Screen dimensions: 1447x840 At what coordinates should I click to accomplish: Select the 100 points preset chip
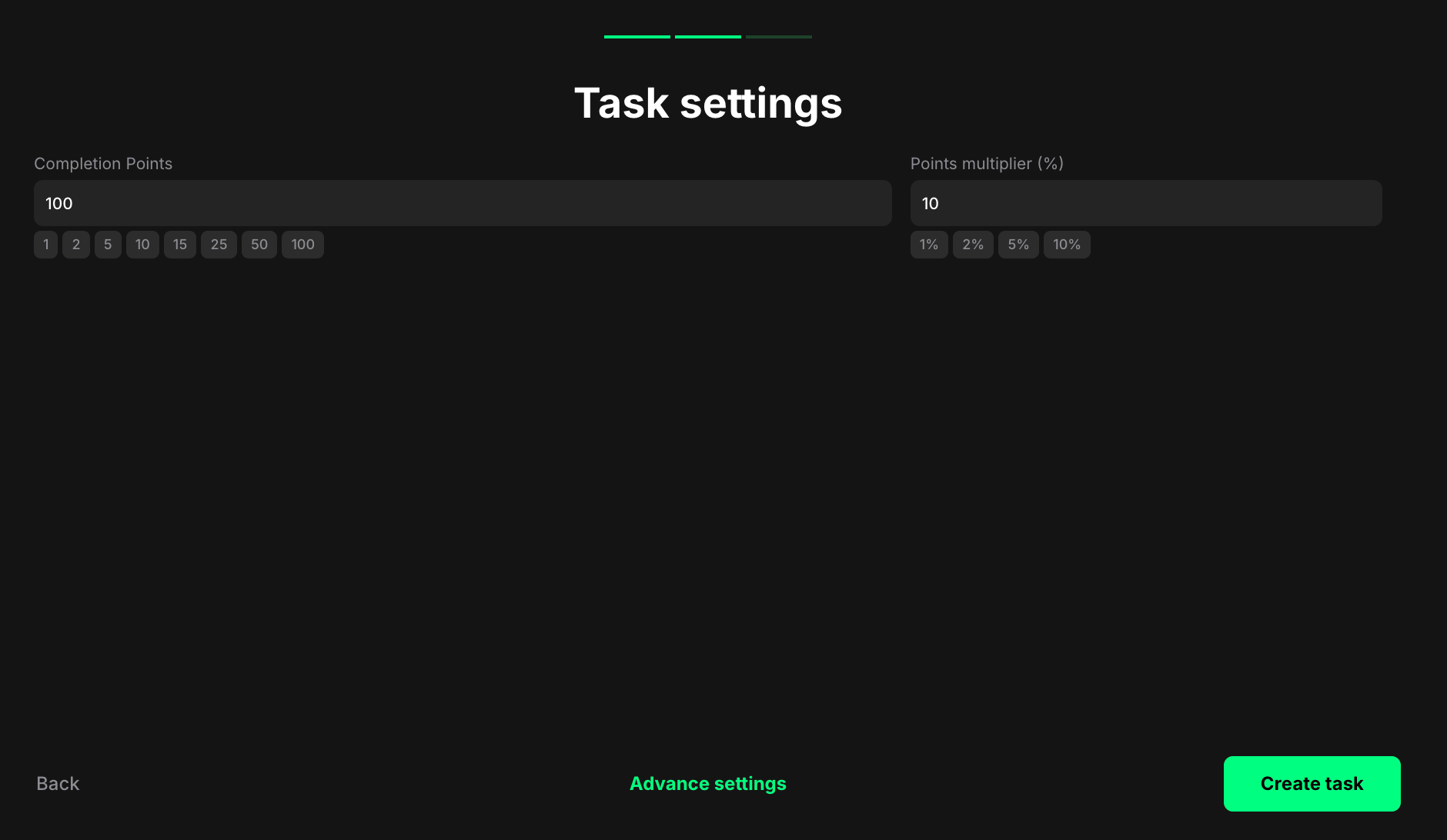point(302,245)
